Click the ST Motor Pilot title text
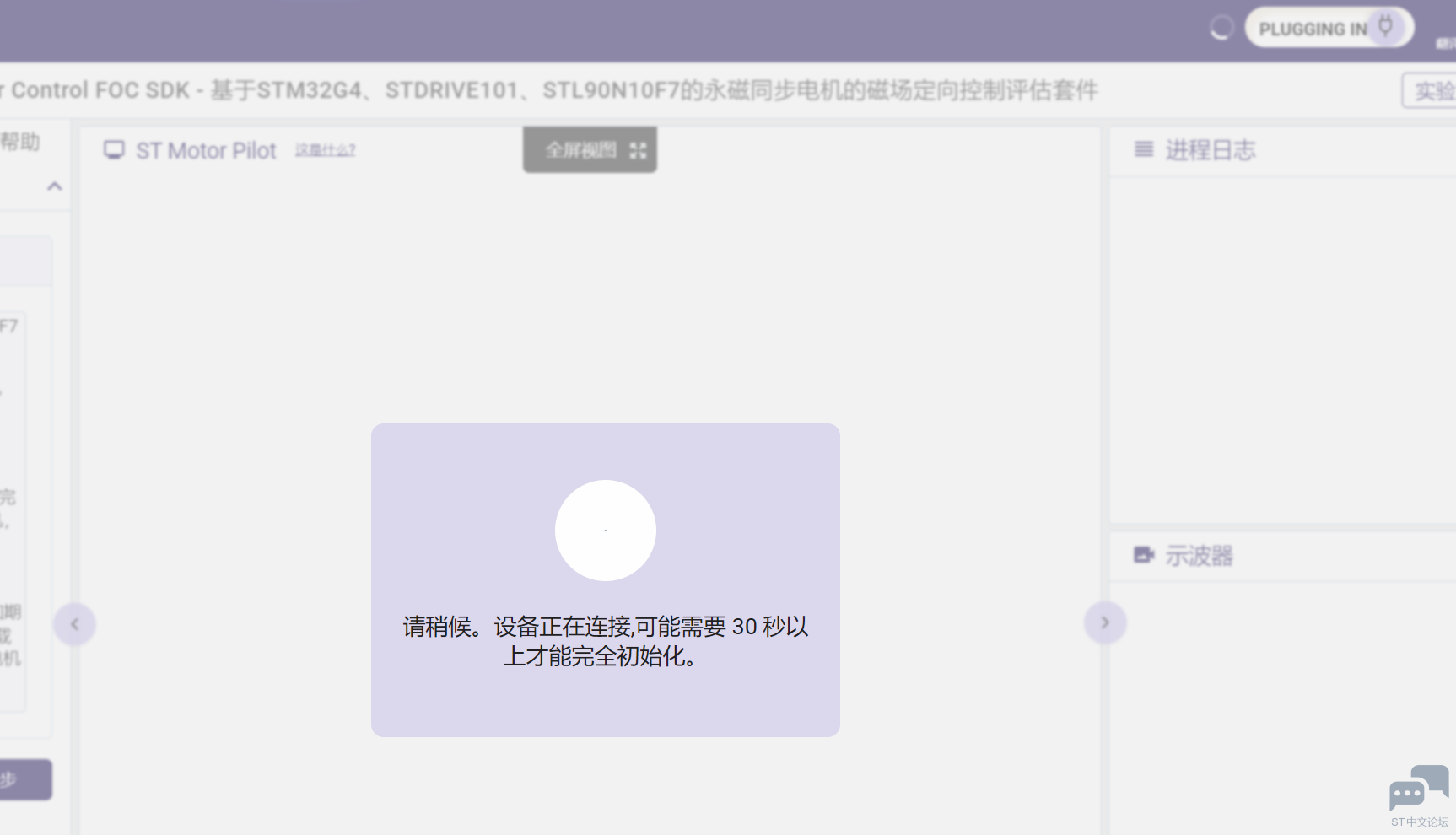 coord(206,150)
